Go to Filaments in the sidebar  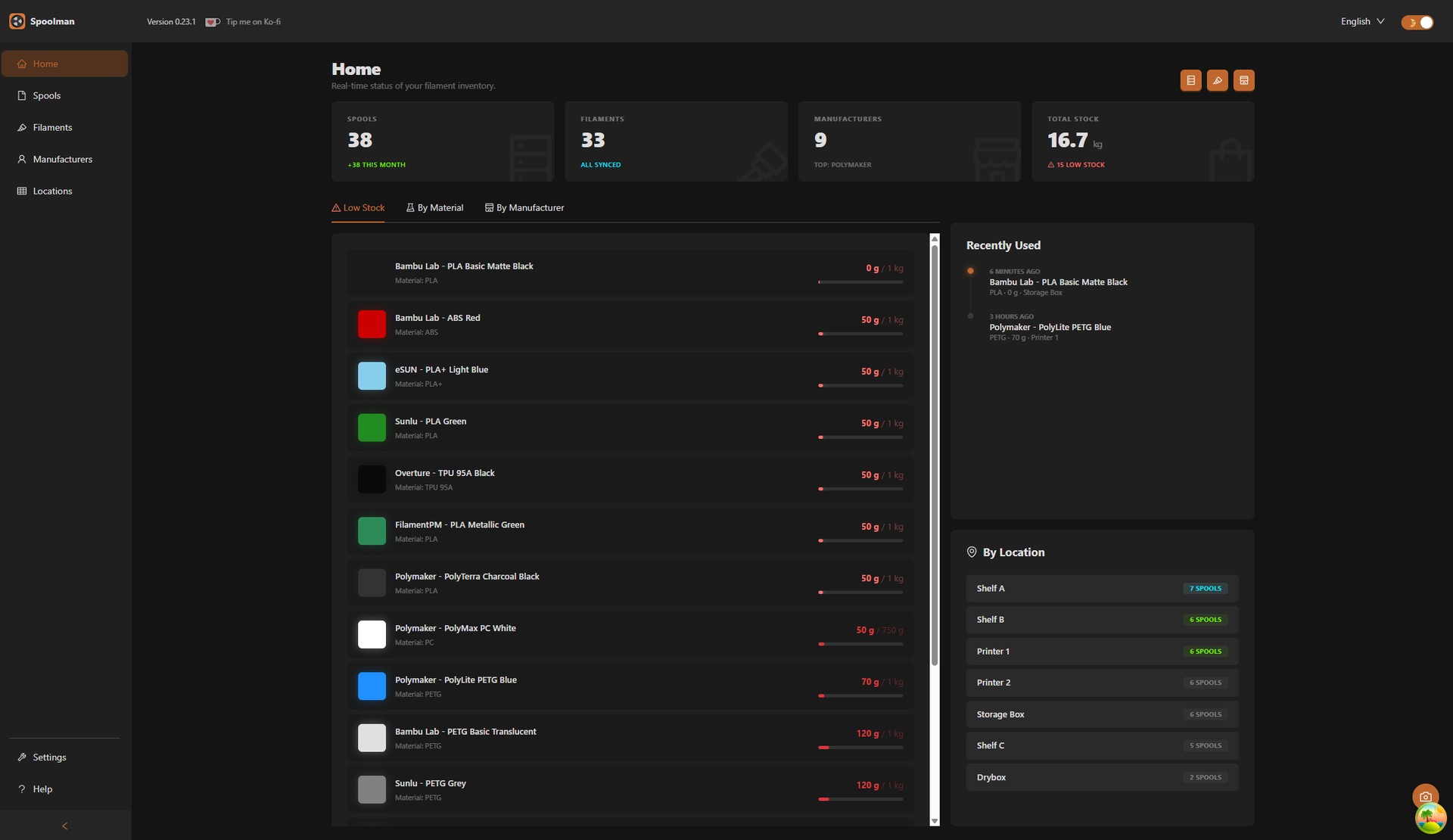pos(64,127)
